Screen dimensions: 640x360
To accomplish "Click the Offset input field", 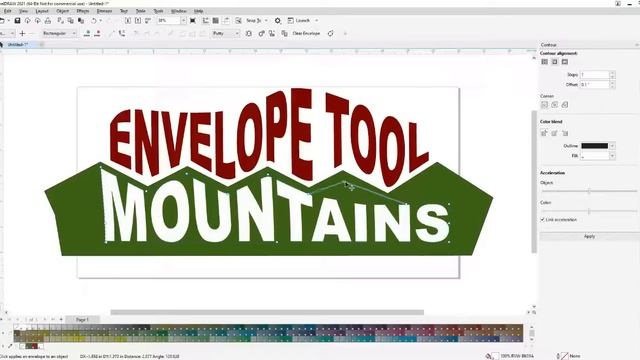I will (595, 84).
